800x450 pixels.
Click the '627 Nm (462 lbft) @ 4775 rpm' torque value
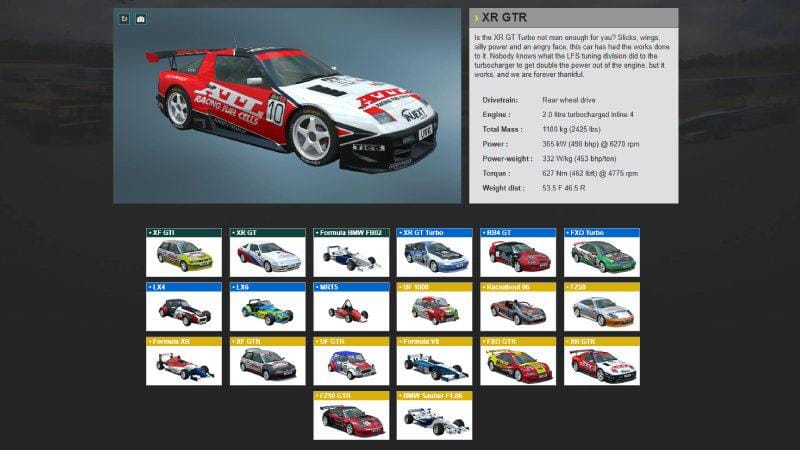coord(590,173)
